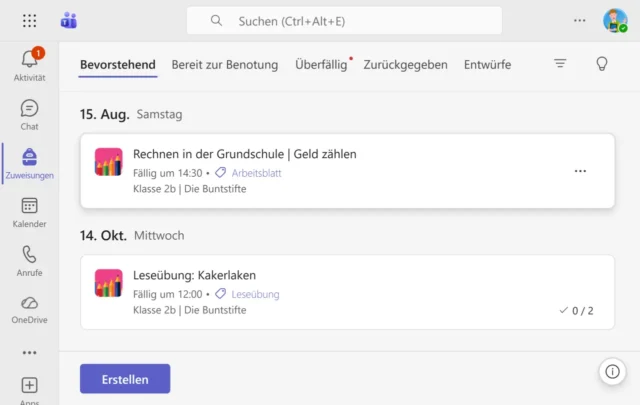Open Kalender in the sidebar

click(29, 212)
